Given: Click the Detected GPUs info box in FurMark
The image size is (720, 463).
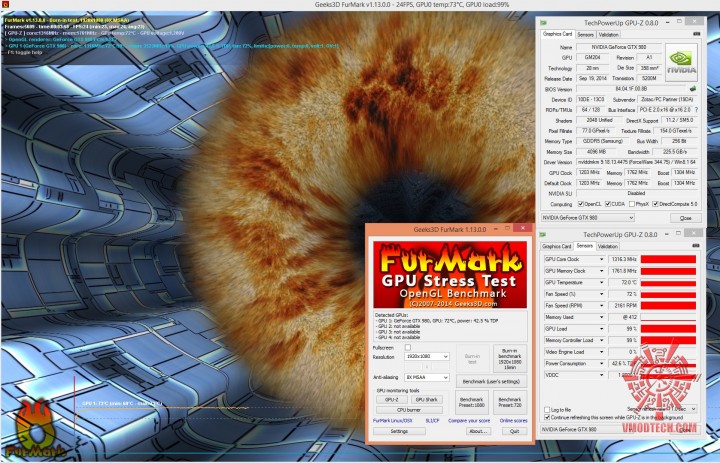Looking at the screenshot, I should [450, 326].
